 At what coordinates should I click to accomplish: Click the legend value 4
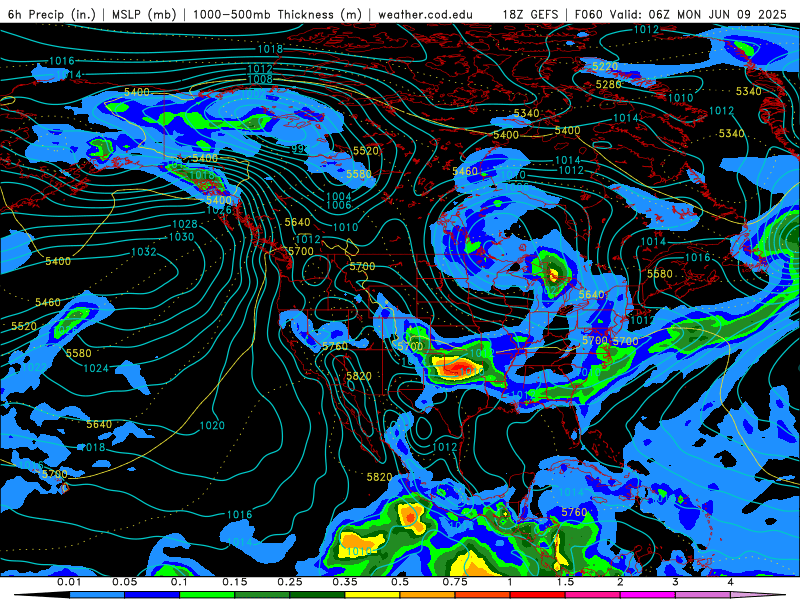[x=730, y=582]
